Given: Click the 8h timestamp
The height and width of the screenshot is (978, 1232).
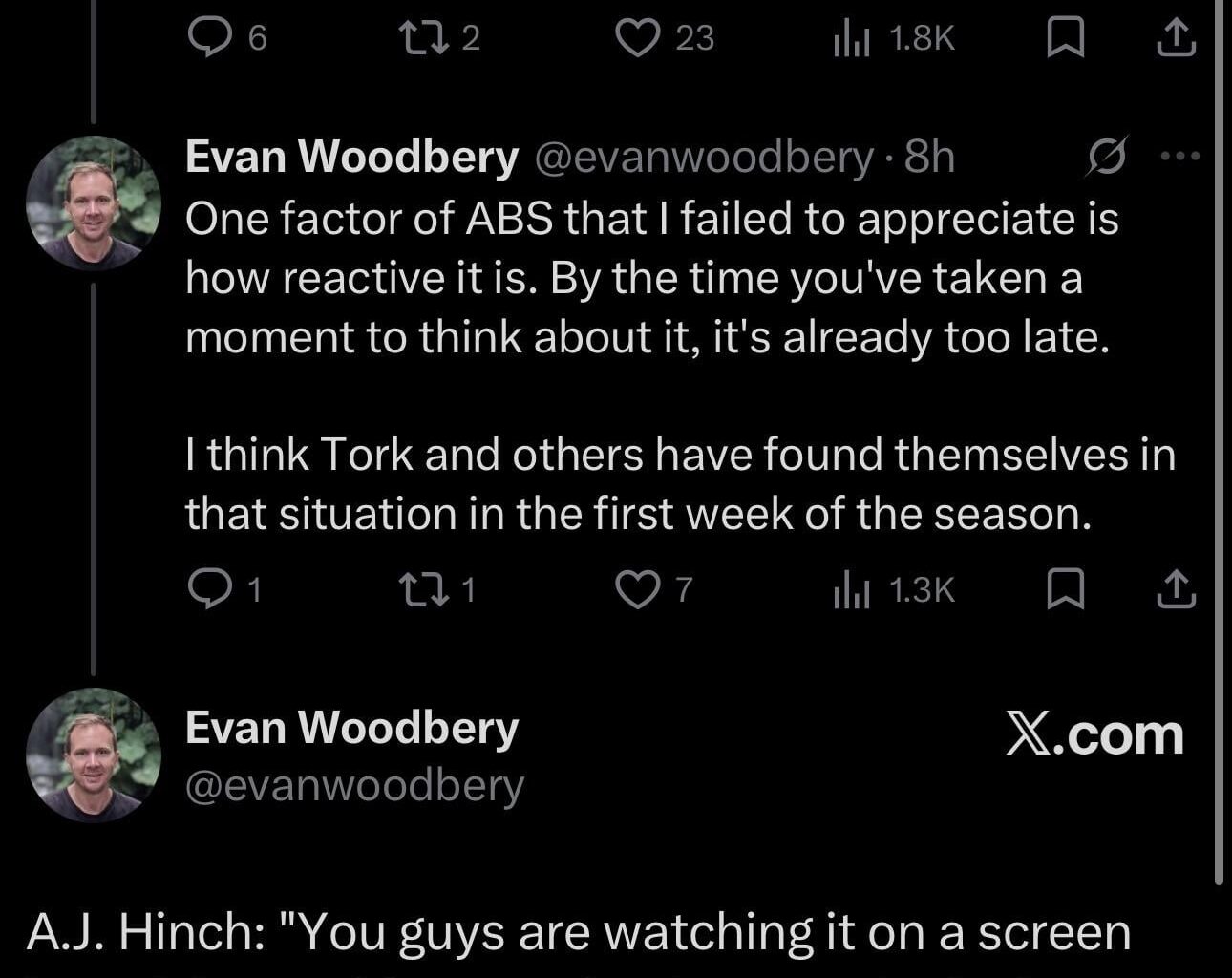Looking at the screenshot, I should coord(930,156).
